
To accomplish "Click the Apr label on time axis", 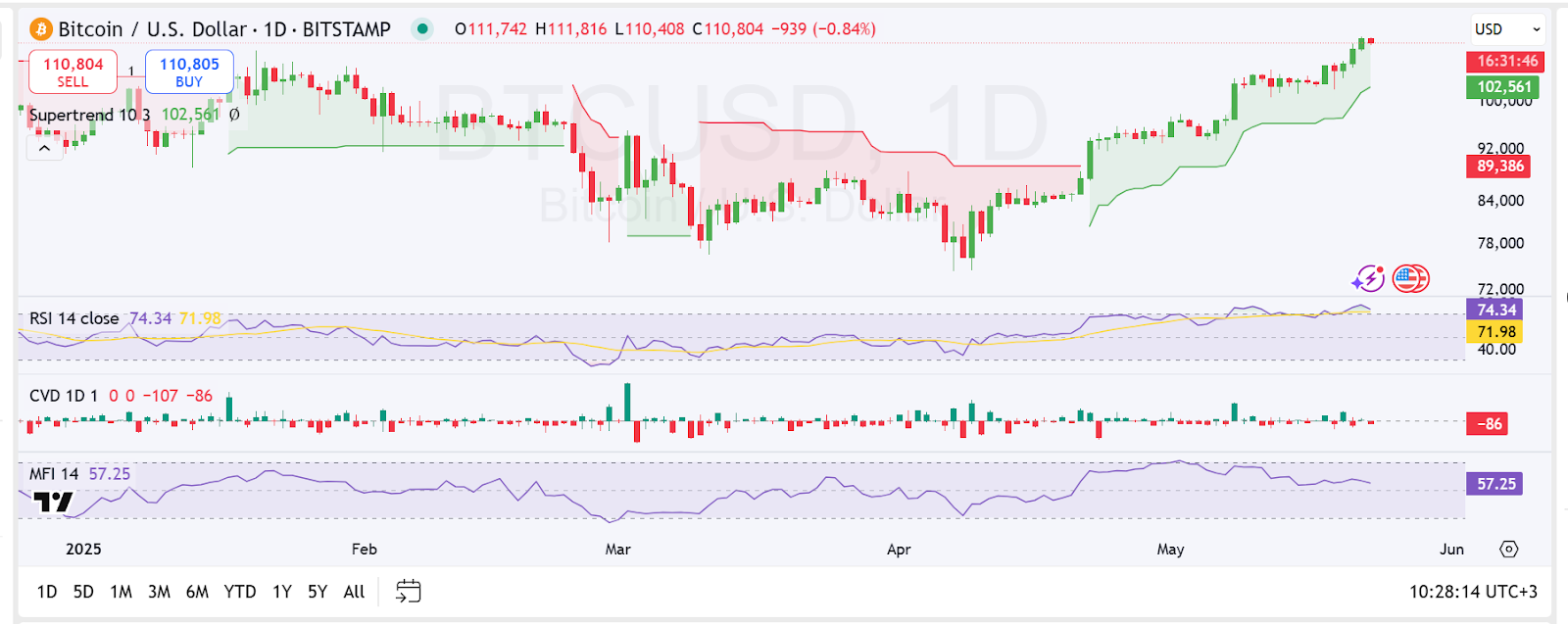I will pos(899,550).
